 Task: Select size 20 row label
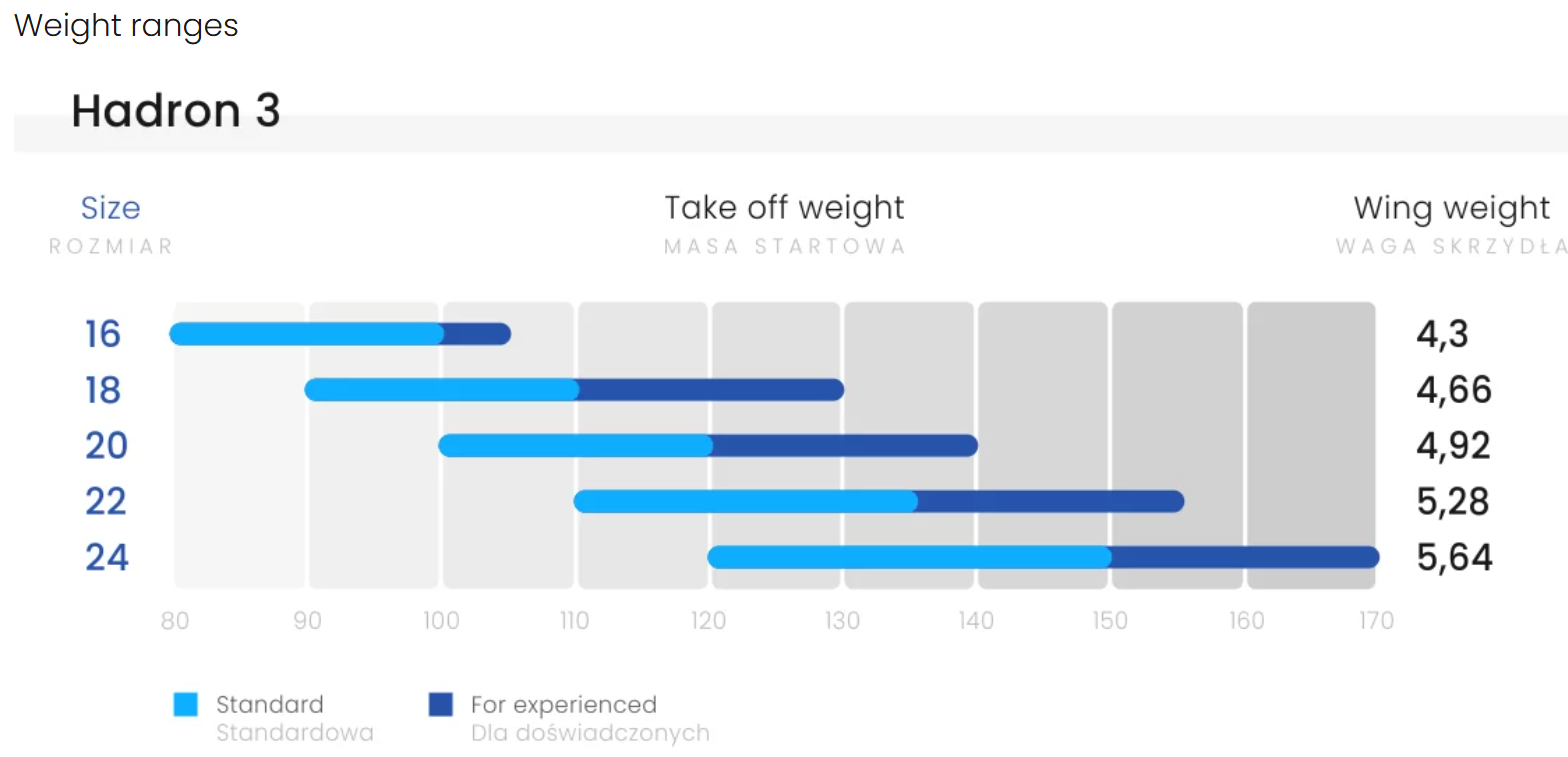coord(106,446)
